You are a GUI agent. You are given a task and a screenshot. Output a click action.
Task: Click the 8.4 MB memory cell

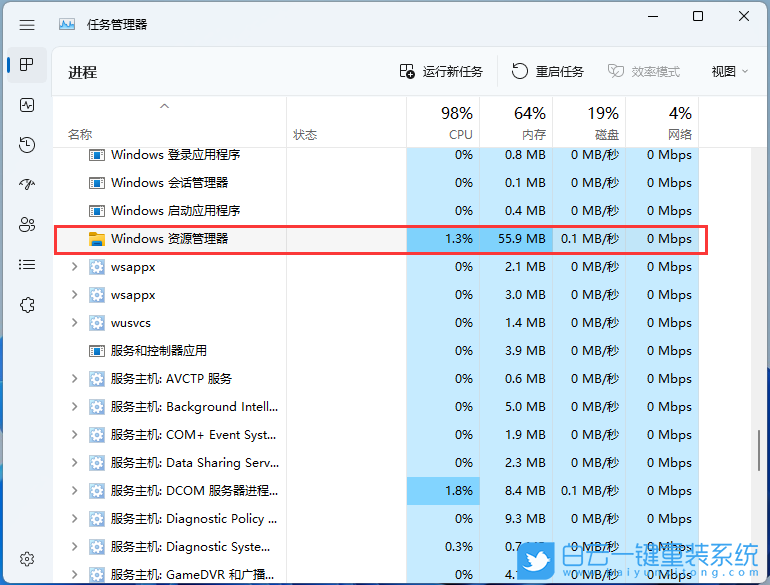click(516, 491)
